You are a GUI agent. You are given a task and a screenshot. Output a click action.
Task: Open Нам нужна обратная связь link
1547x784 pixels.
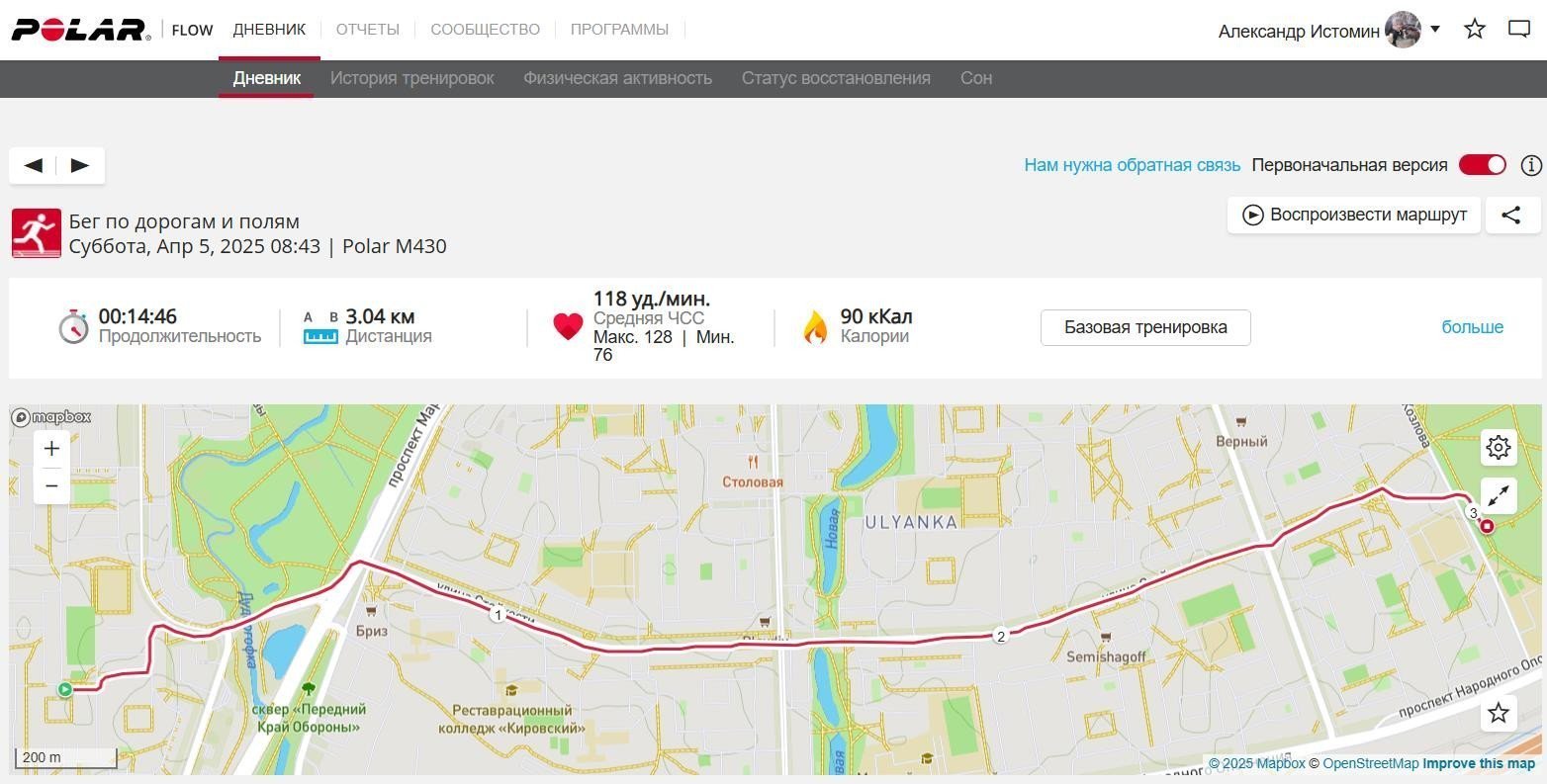coord(1133,165)
